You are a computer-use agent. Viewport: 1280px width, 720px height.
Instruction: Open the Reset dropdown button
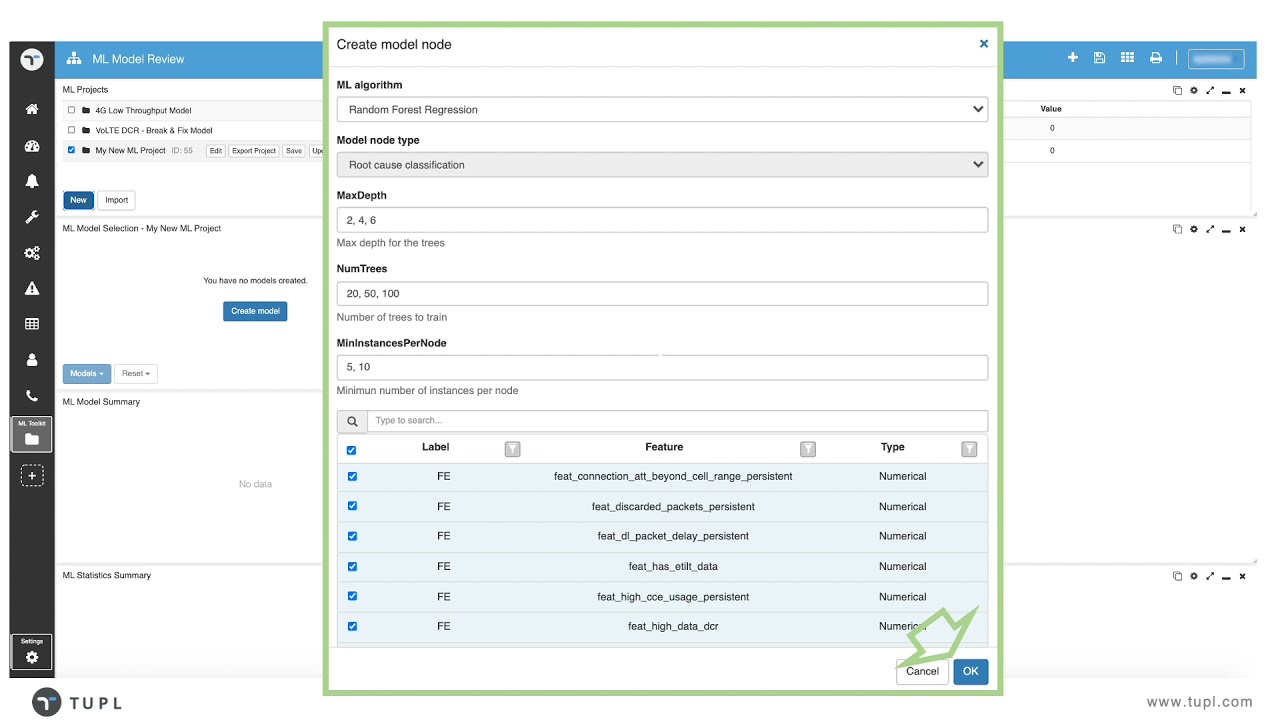pyautogui.click(x=135, y=373)
